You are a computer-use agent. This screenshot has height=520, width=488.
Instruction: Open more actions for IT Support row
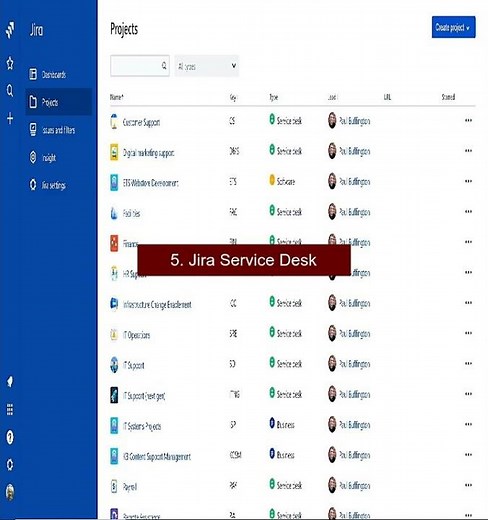(468, 363)
